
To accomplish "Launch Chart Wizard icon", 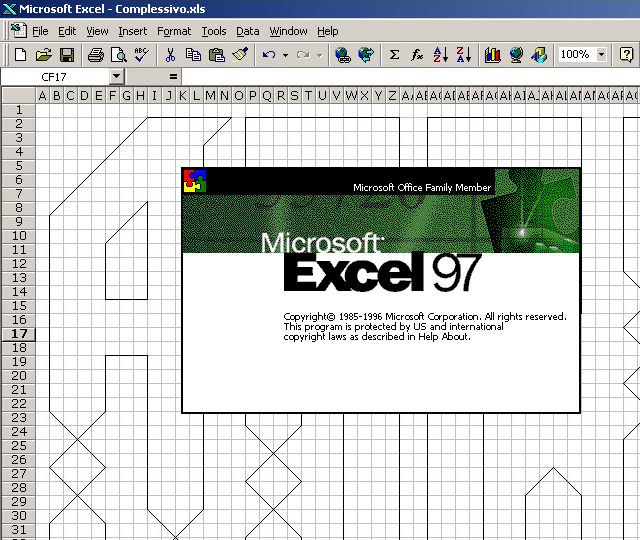I will click(x=493, y=54).
